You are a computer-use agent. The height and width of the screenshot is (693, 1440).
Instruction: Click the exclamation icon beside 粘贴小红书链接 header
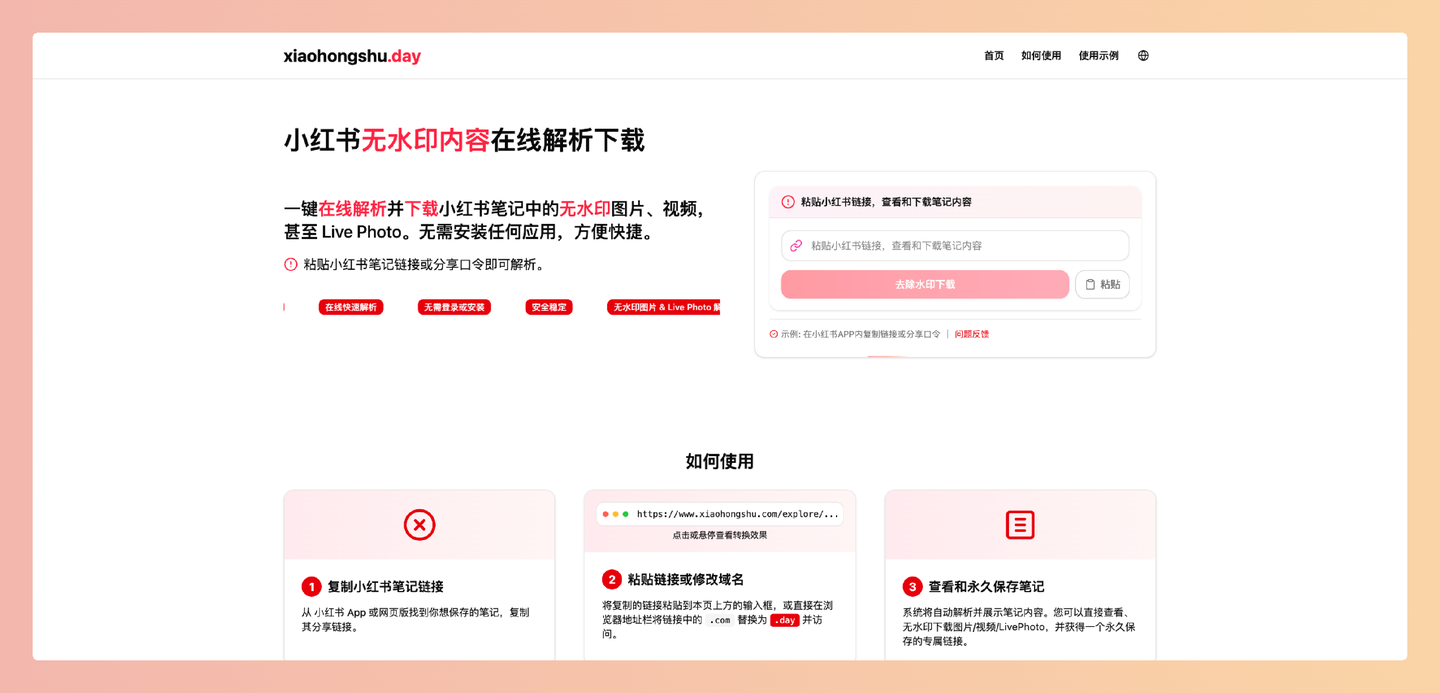point(789,201)
